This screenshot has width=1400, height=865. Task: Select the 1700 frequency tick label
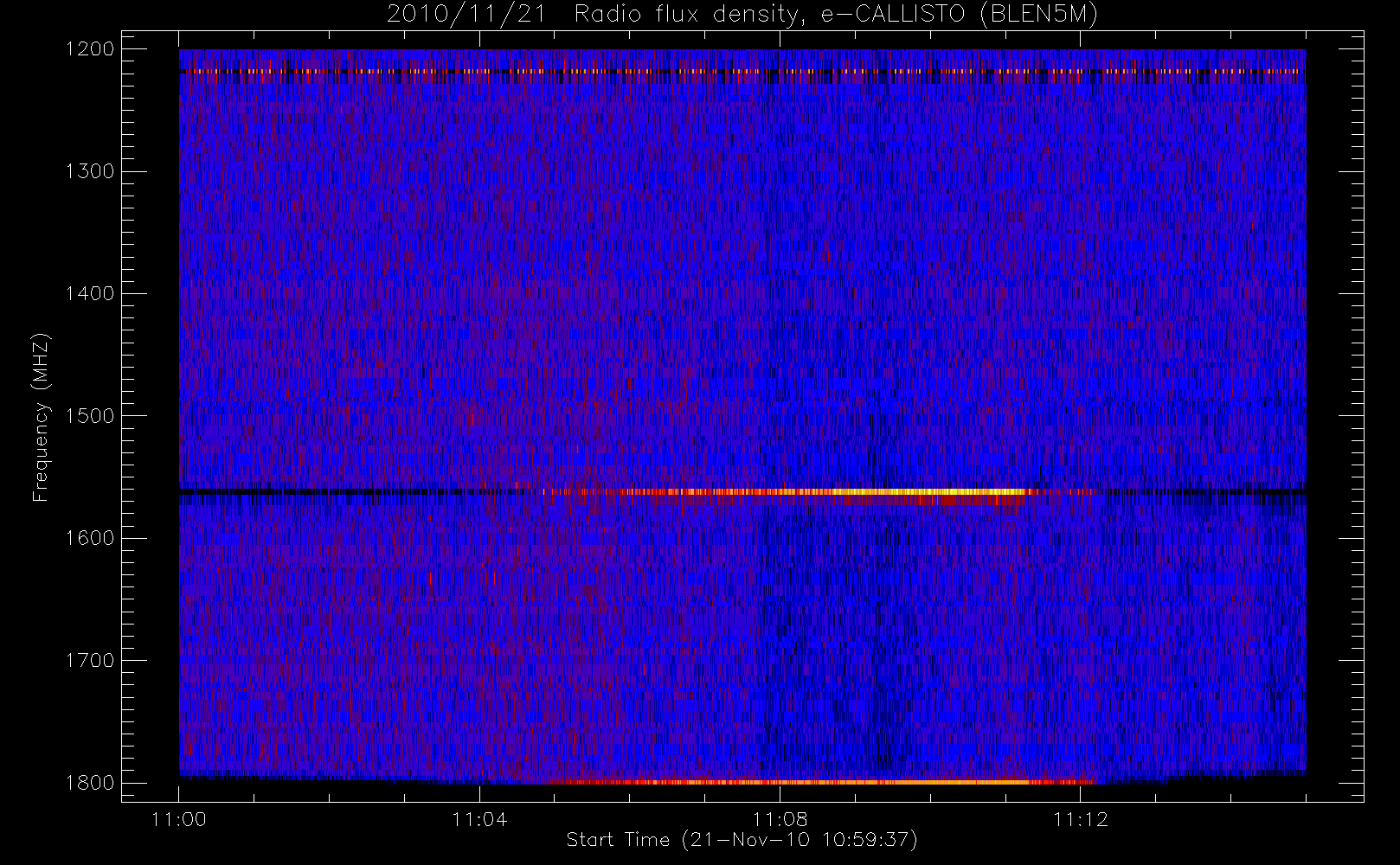pos(90,660)
